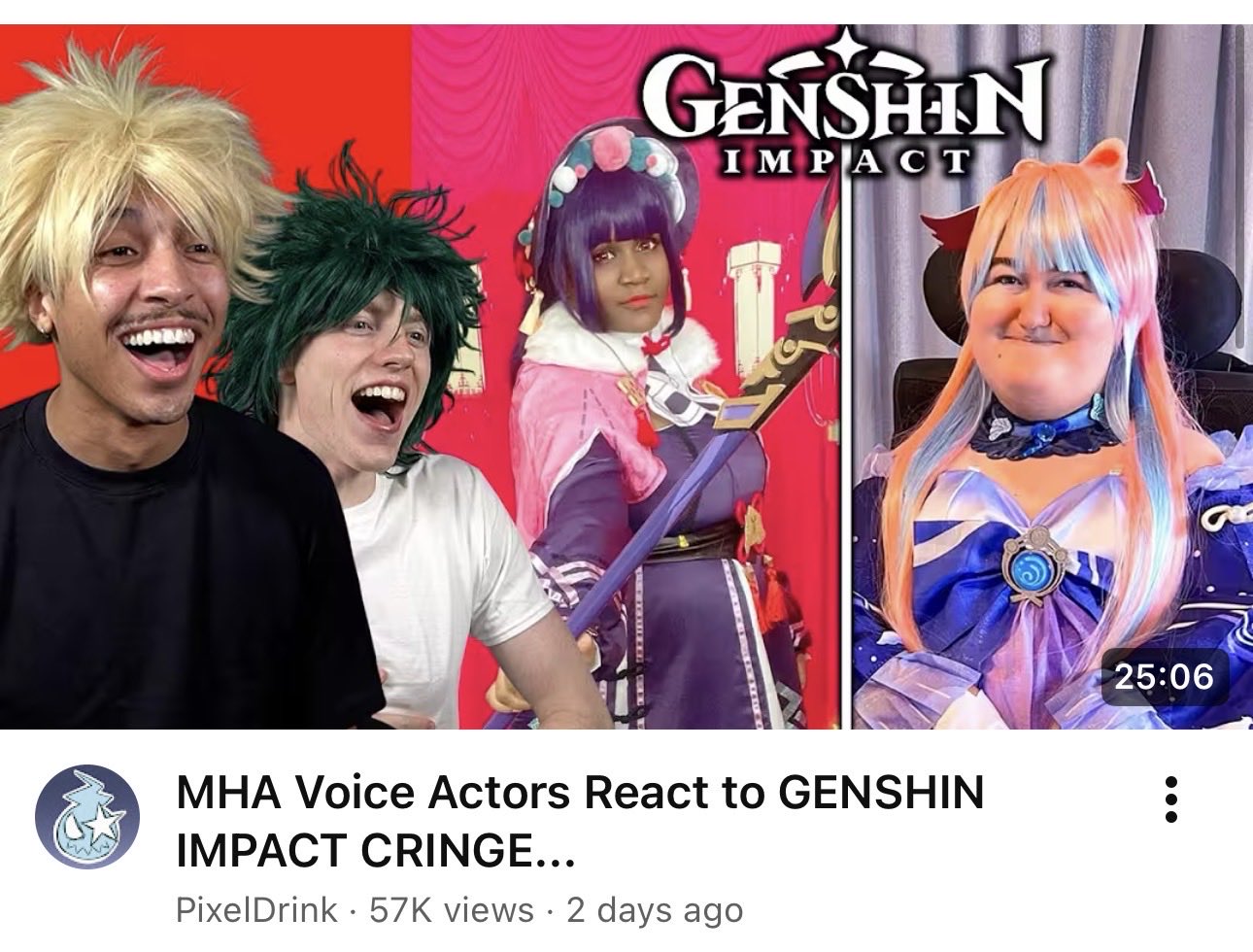Click the Genshin Impact video thumbnail
The image size is (1253, 952).
coord(626,377)
